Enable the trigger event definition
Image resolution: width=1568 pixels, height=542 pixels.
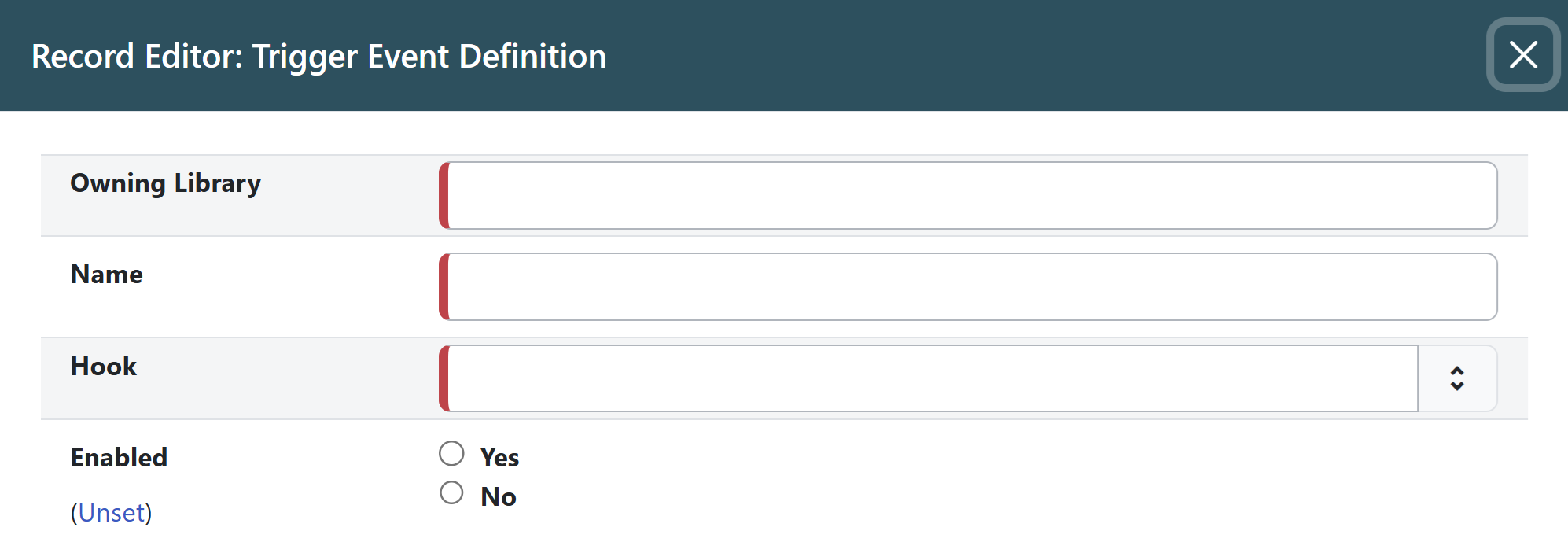(451, 453)
